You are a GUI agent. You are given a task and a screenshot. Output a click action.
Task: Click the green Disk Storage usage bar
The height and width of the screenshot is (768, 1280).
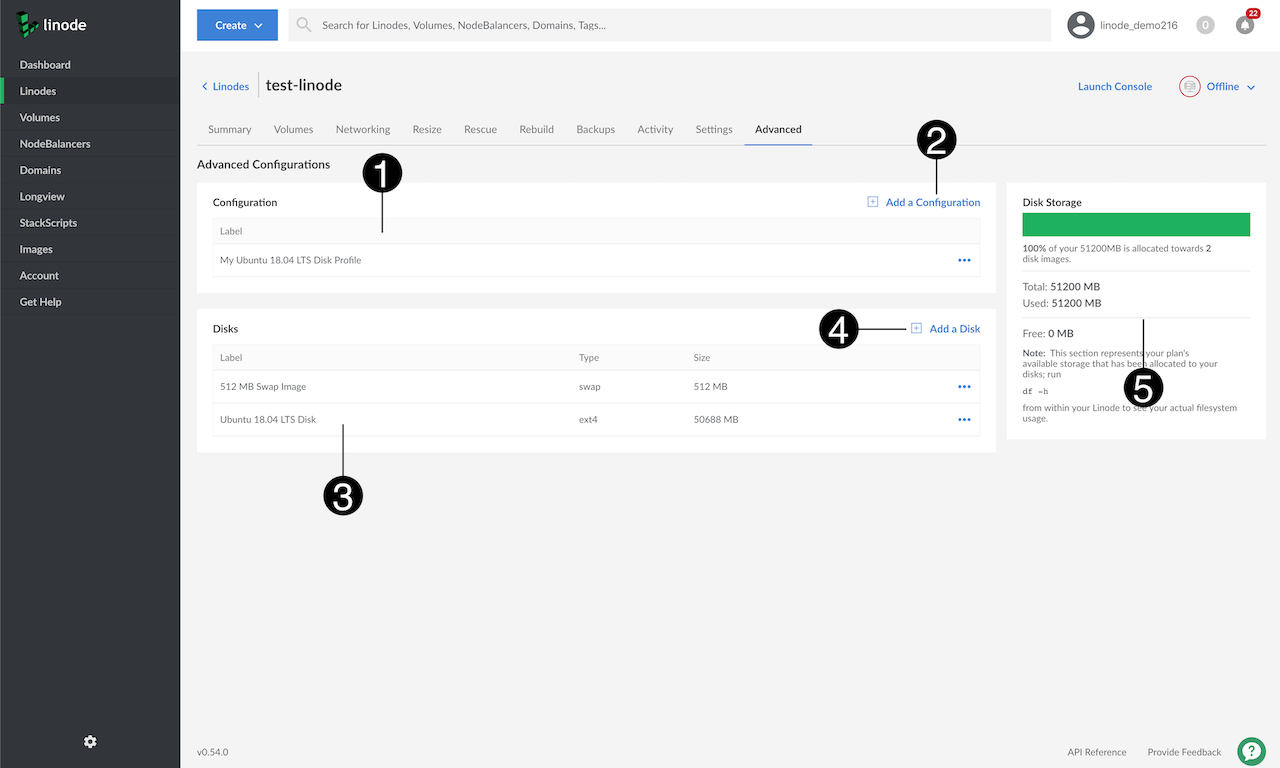coord(1136,224)
